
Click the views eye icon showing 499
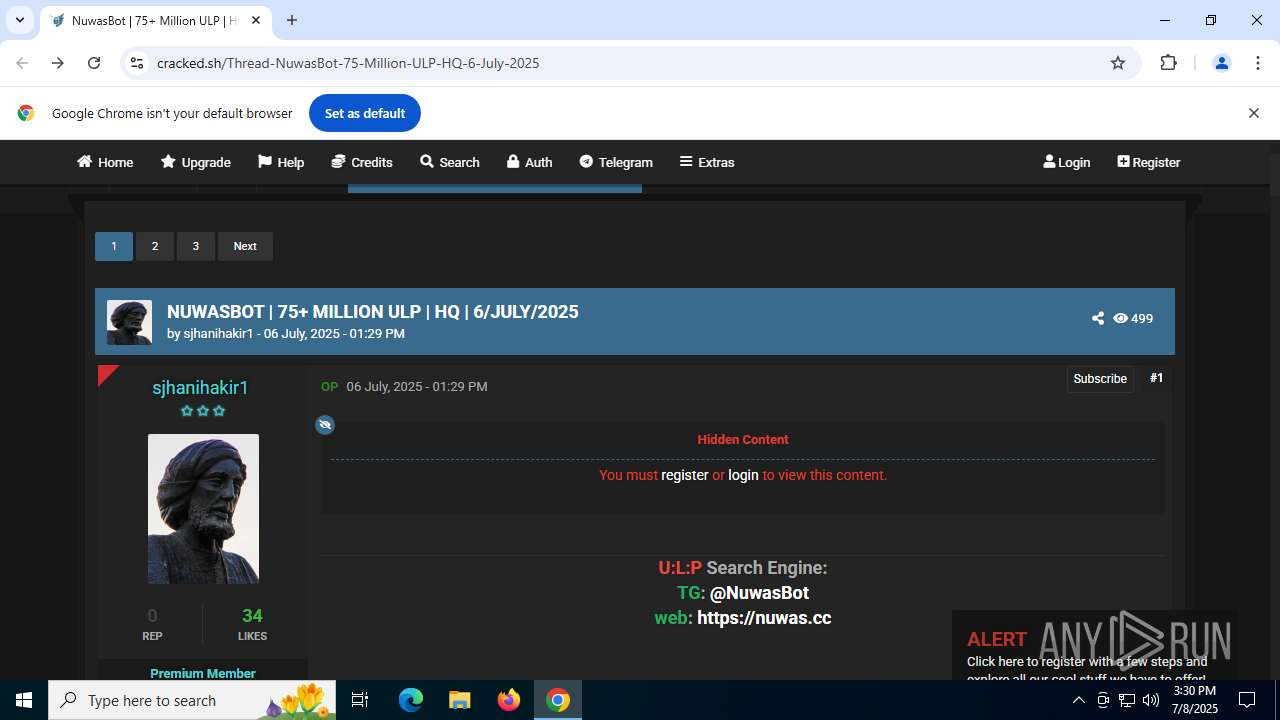coord(1121,318)
